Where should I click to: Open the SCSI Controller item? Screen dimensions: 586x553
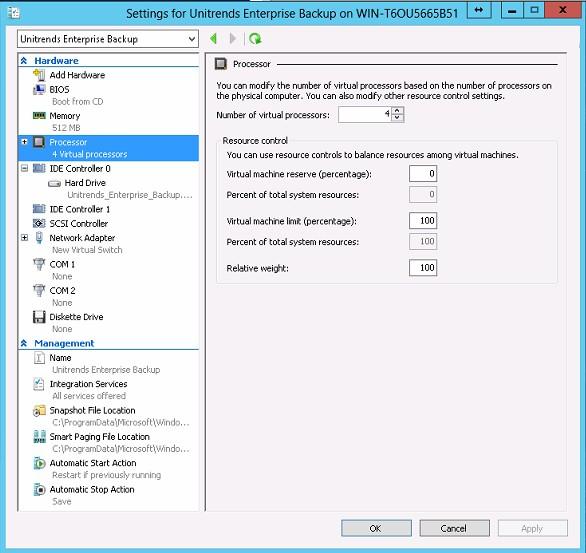(x=79, y=223)
